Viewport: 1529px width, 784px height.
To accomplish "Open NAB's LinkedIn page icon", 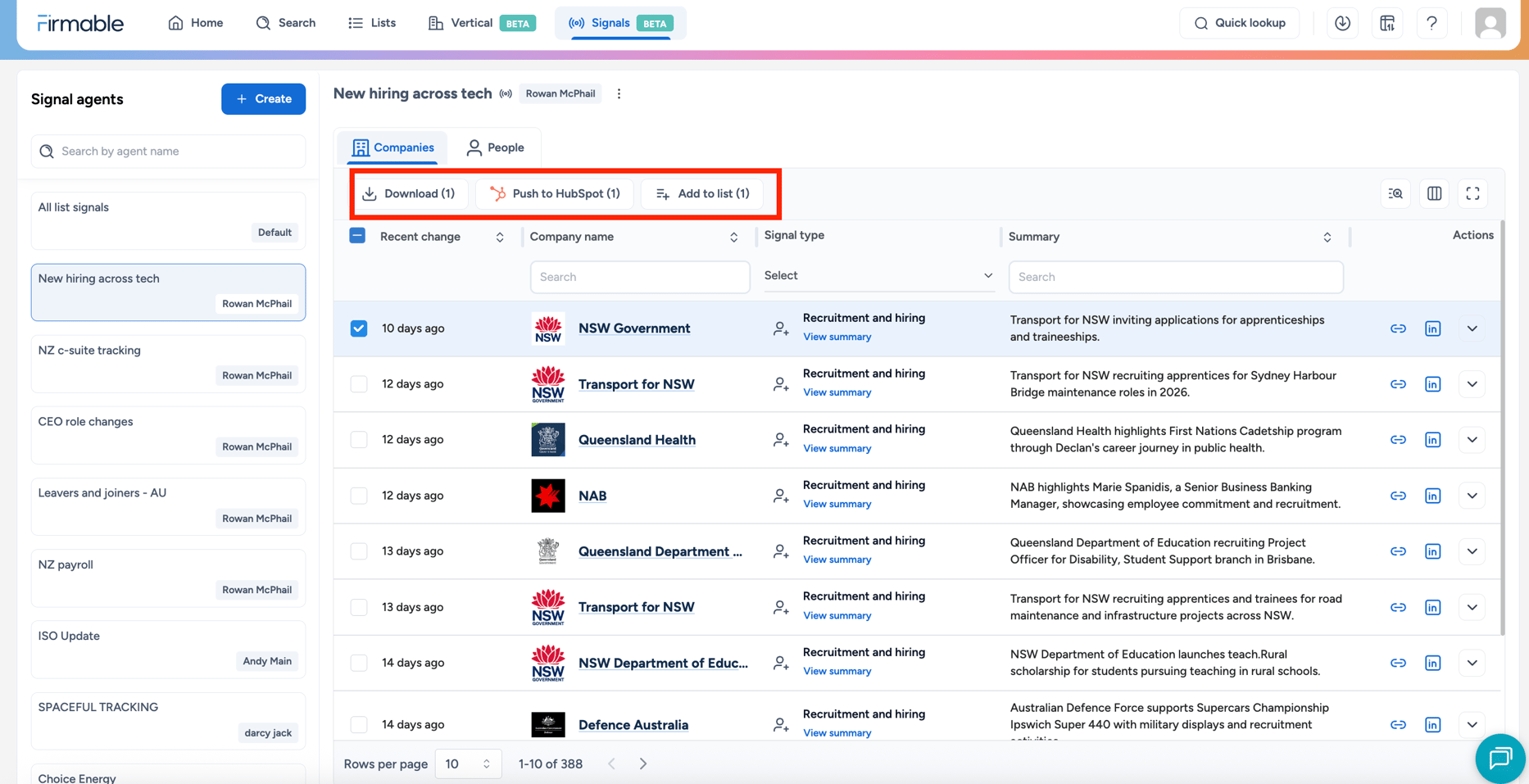I will pyautogui.click(x=1432, y=496).
